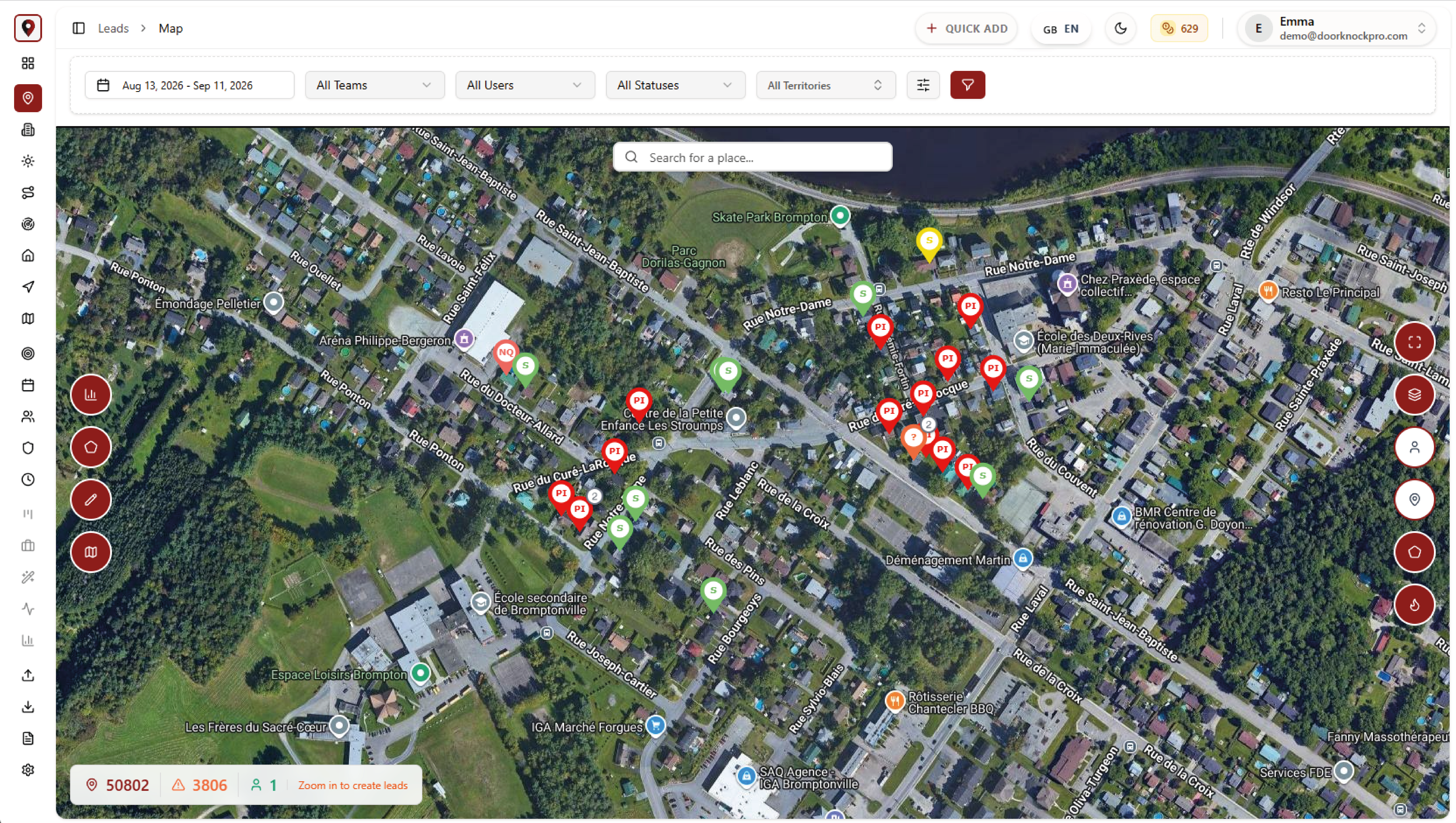Open the calendar icon in sidebar
1456x823 pixels.
[28, 385]
